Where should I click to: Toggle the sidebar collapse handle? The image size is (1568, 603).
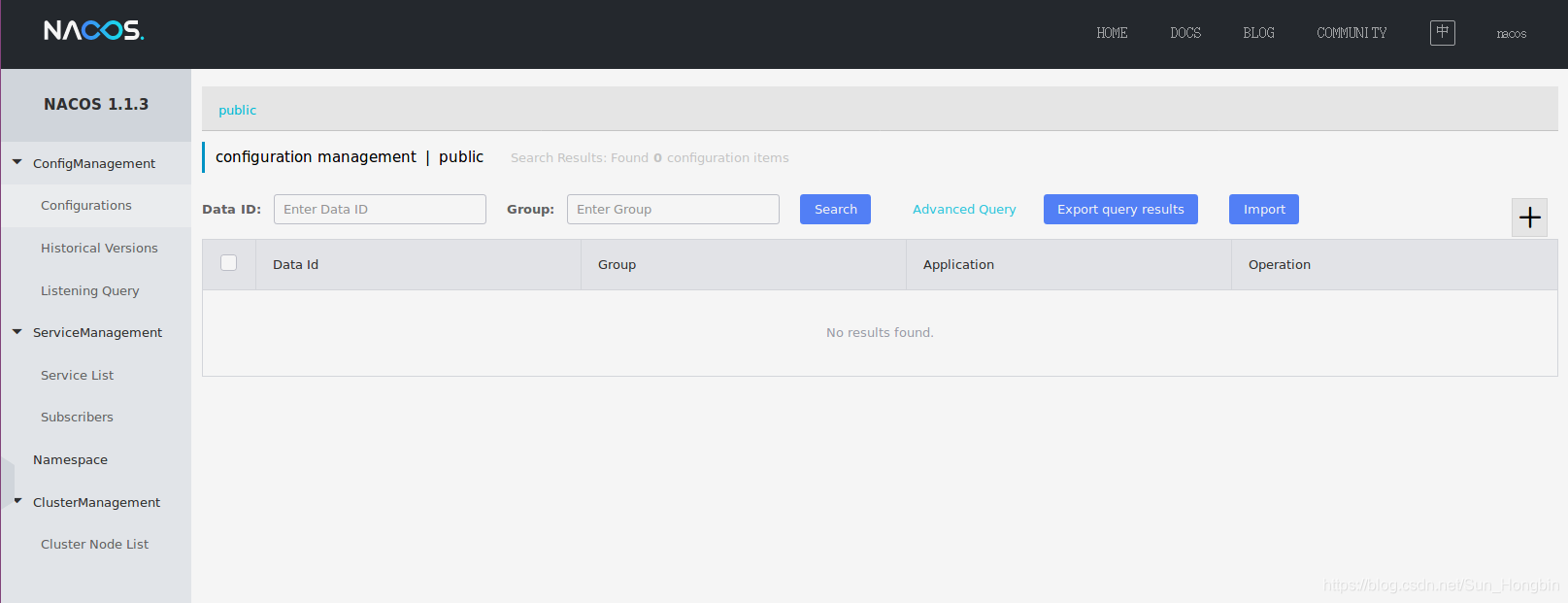tap(8, 482)
